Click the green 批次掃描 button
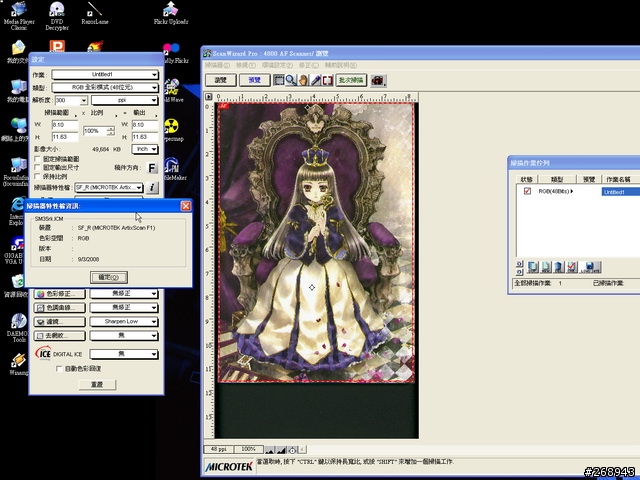This screenshot has height=480, width=640. (x=351, y=80)
